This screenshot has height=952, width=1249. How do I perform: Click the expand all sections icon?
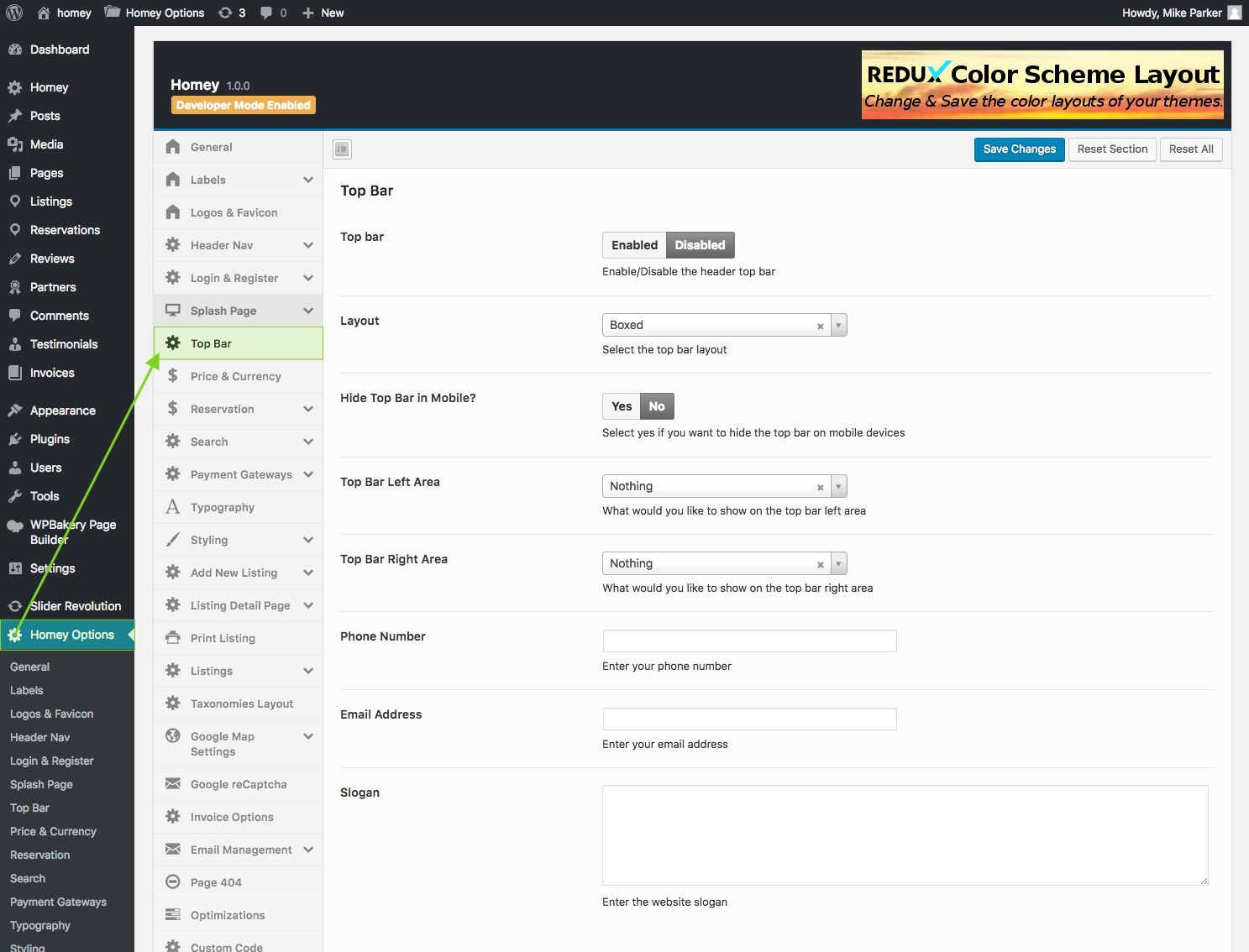point(342,149)
